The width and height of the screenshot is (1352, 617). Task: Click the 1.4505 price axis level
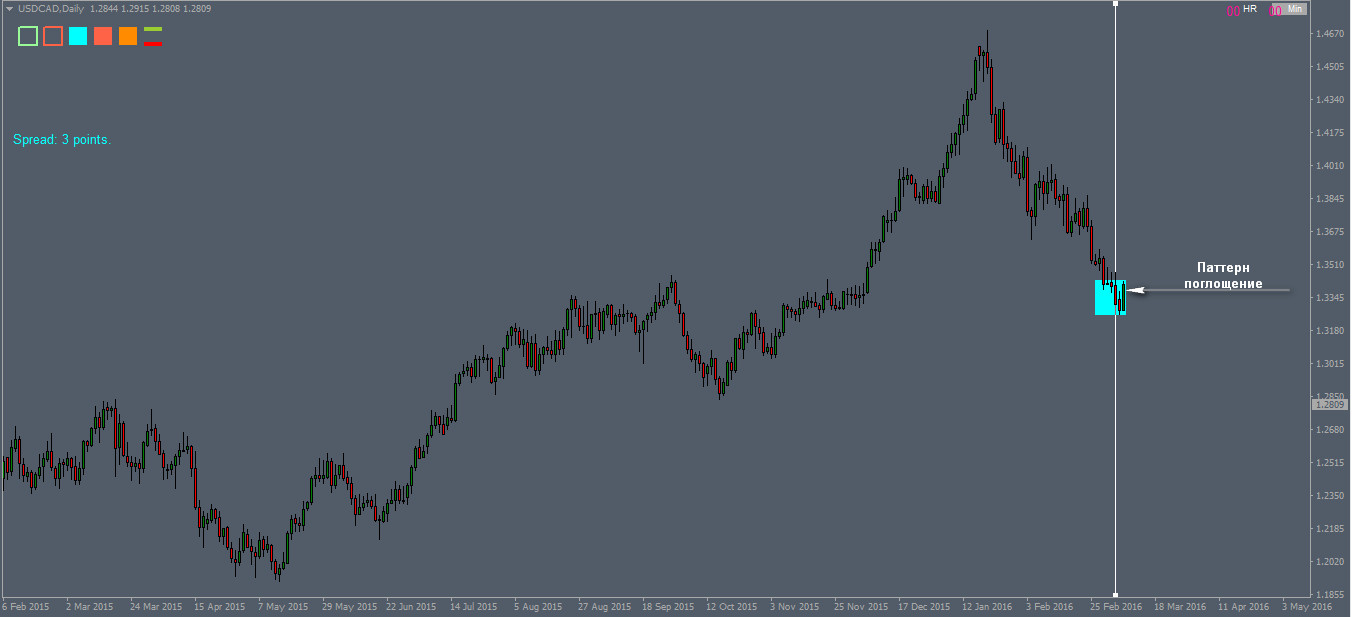click(1331, 67)
